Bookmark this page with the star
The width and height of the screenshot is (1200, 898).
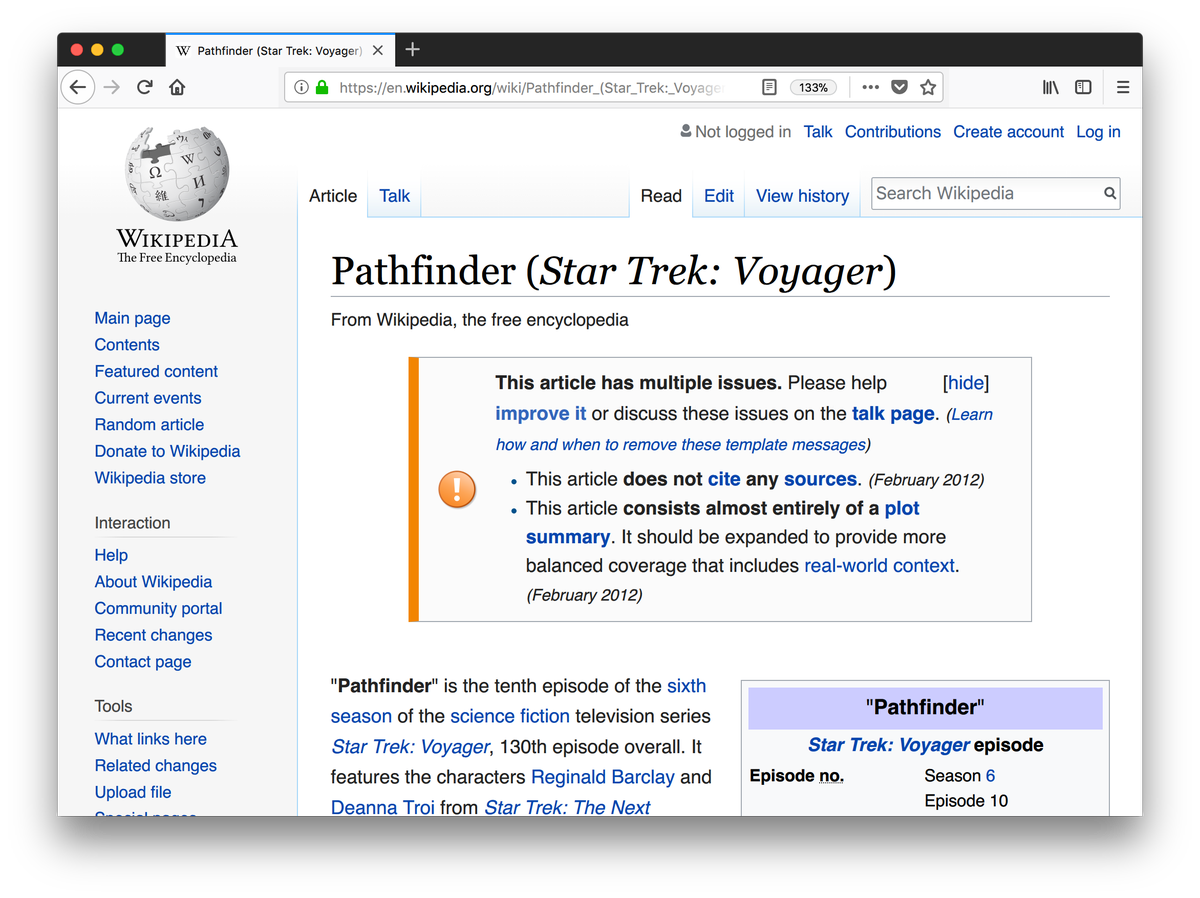928,87
